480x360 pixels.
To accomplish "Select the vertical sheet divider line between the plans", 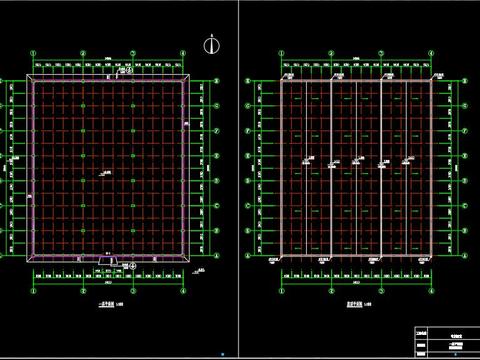I will (239, 178).
